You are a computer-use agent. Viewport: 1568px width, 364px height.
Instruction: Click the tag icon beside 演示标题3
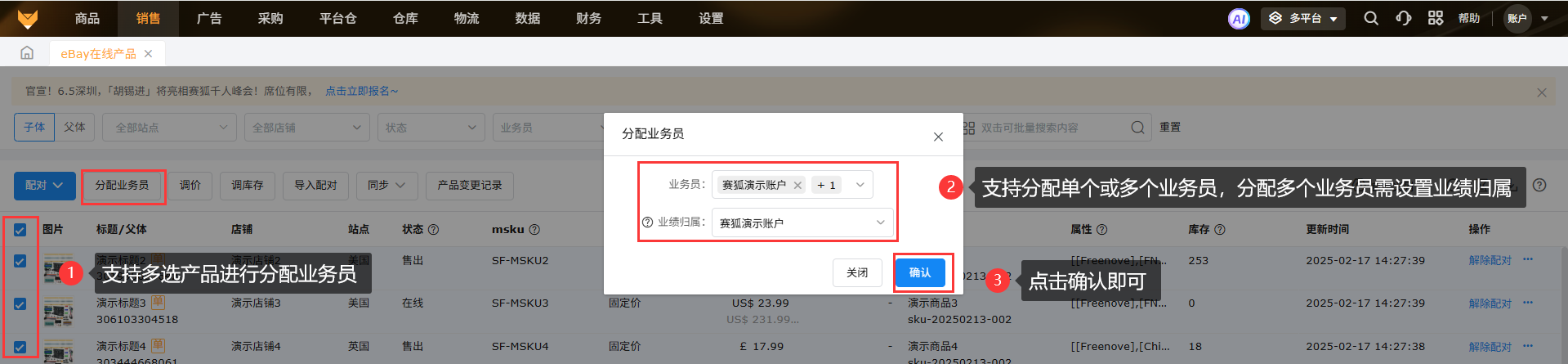coord(159,303)
